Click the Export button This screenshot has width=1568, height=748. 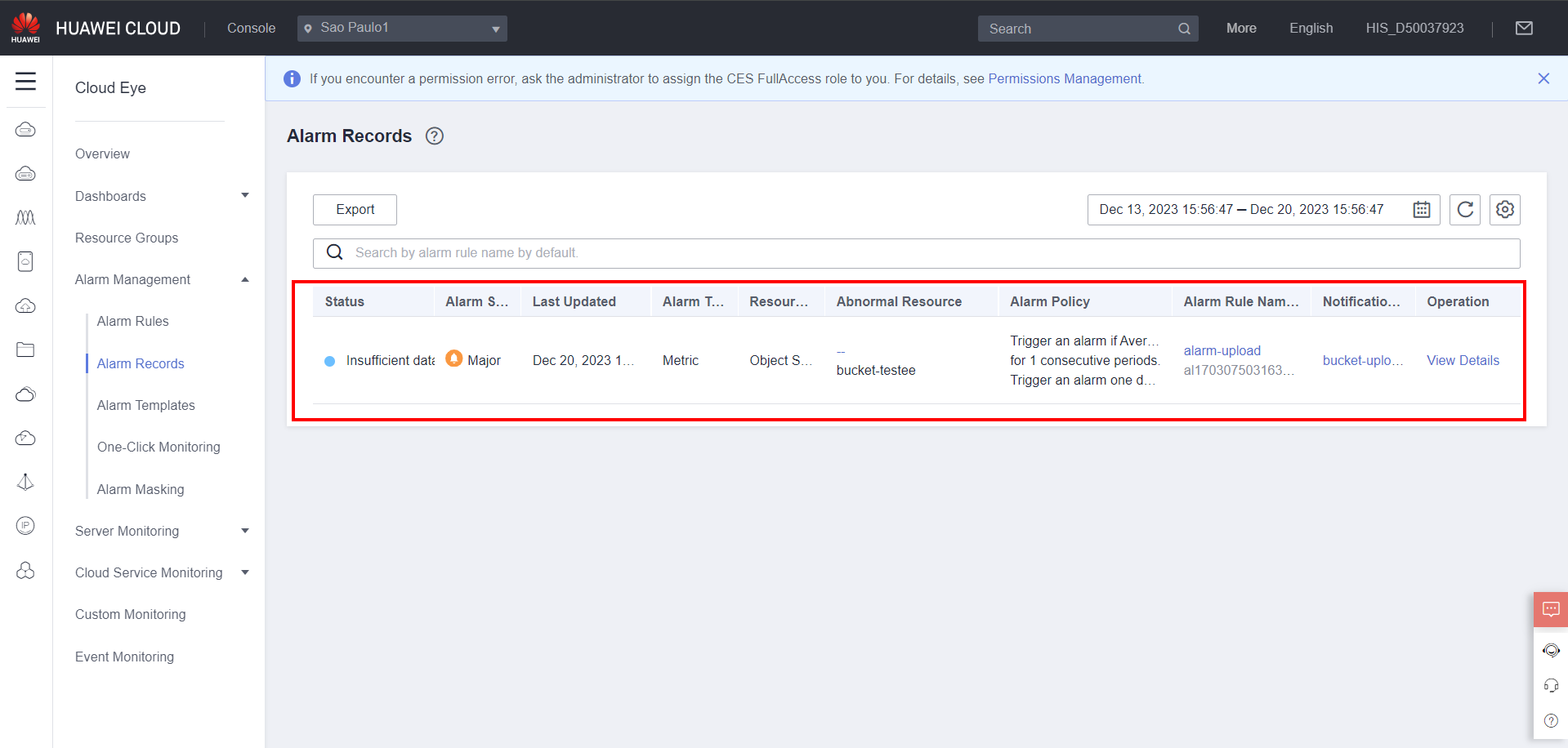355,210
